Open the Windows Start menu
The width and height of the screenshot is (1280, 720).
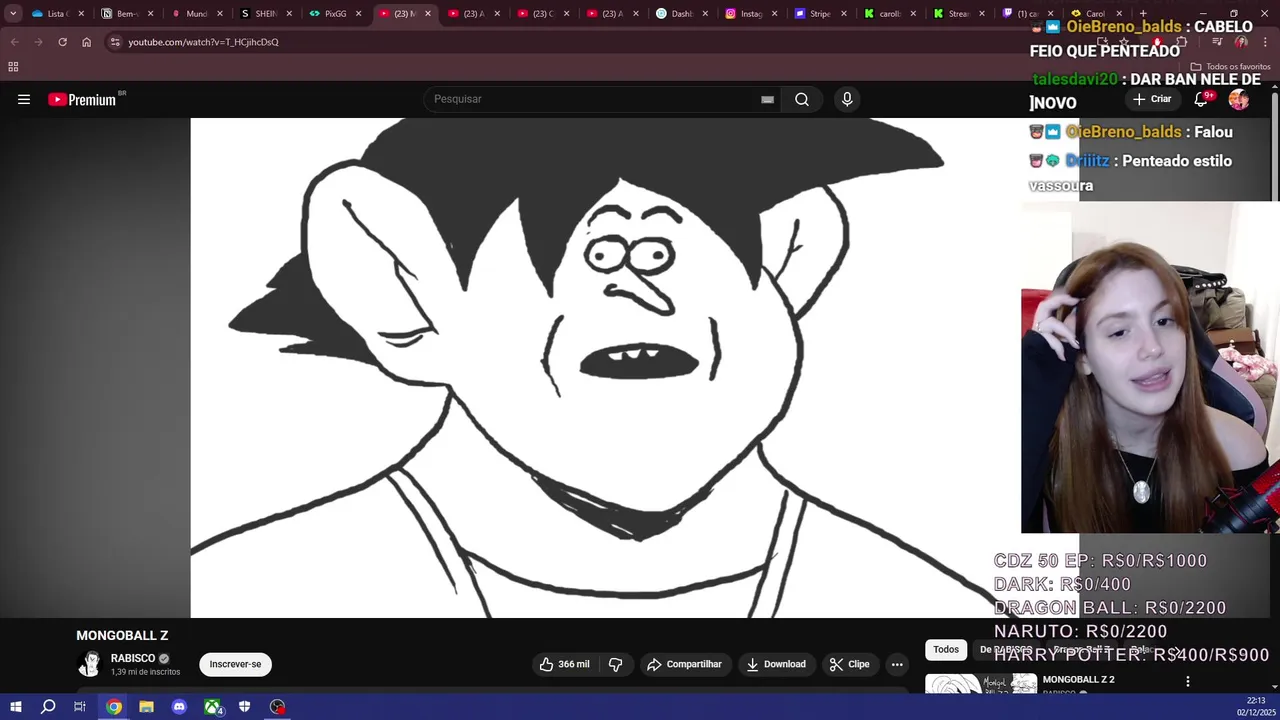[15, 707]
